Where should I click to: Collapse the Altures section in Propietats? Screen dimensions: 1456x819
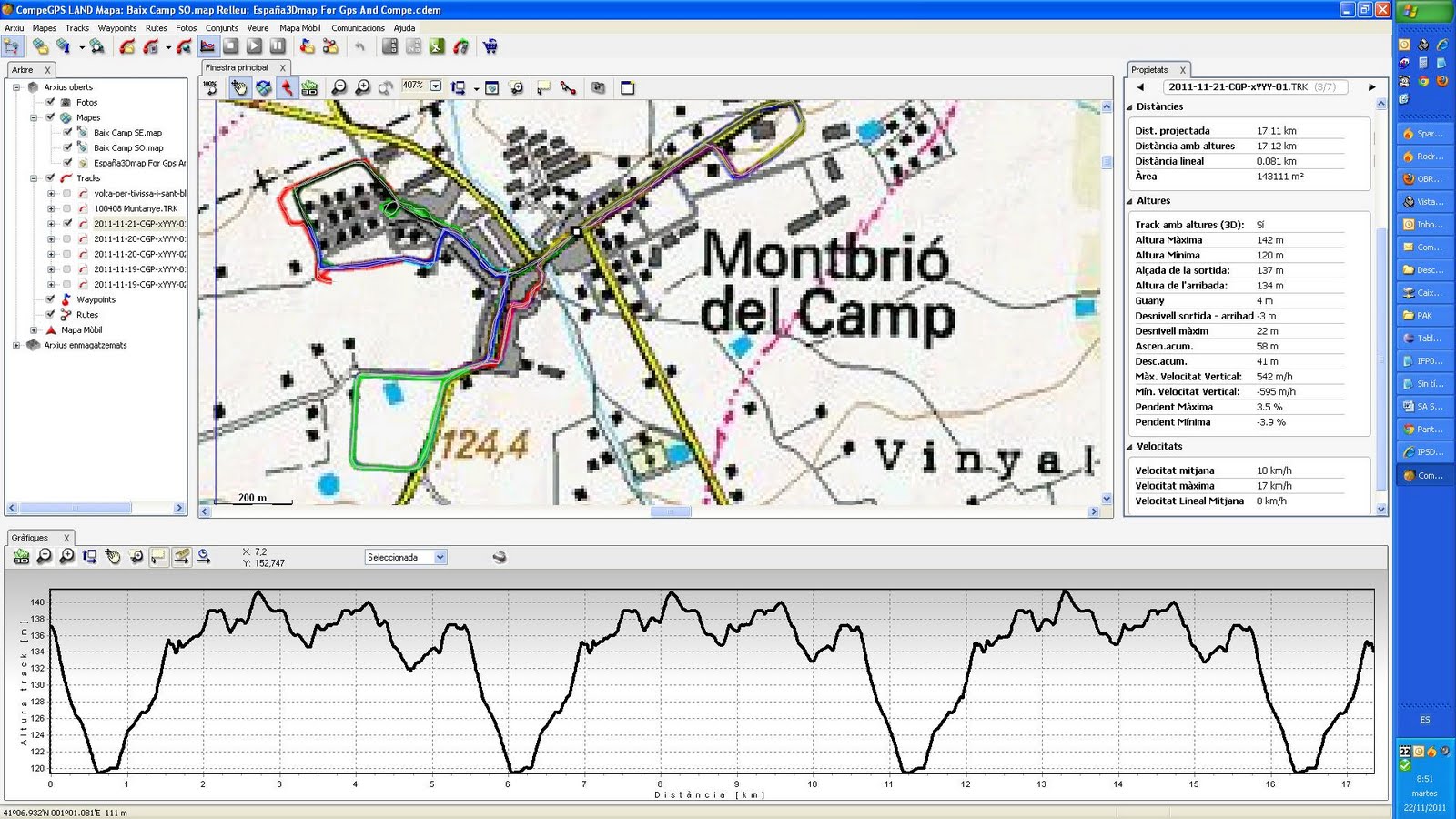point(1130,201)
